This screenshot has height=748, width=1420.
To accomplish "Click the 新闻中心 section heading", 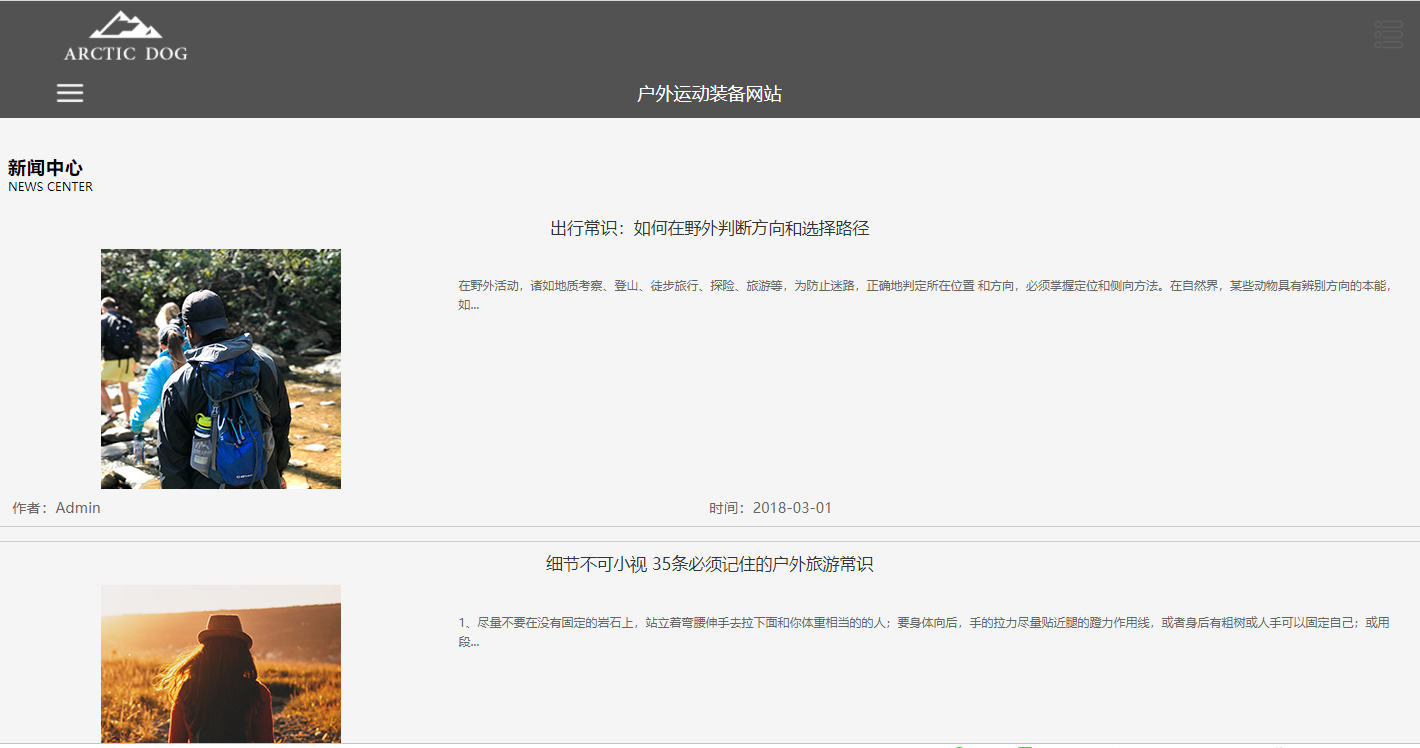I will 45,168.
